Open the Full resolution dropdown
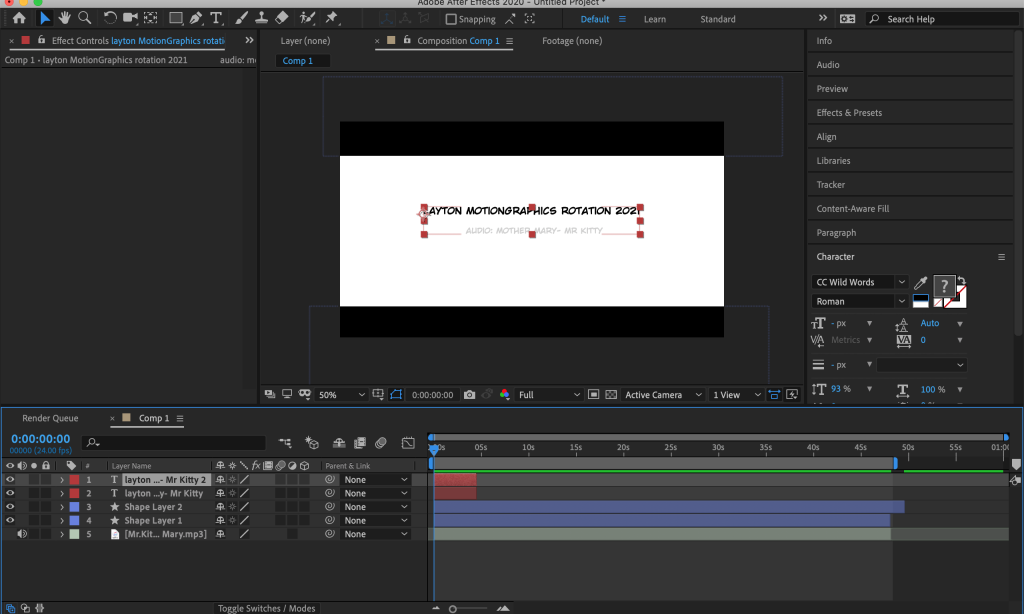 tap(549, 395)
